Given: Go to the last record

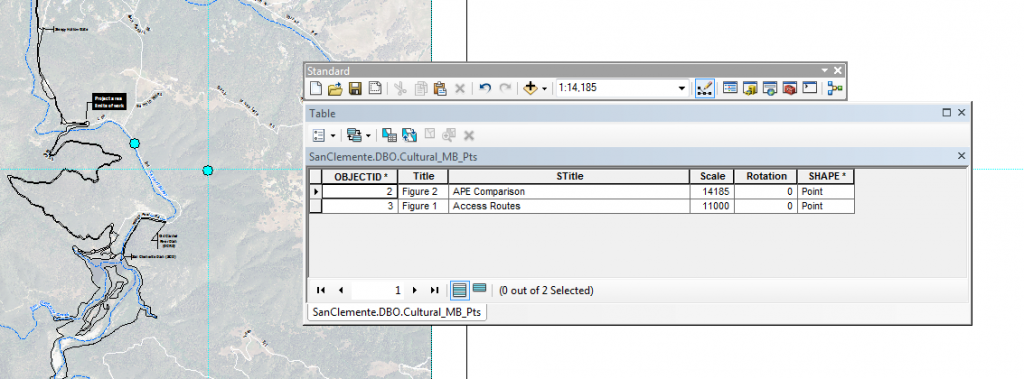Looking at the screenshot, I should point(434,290).
